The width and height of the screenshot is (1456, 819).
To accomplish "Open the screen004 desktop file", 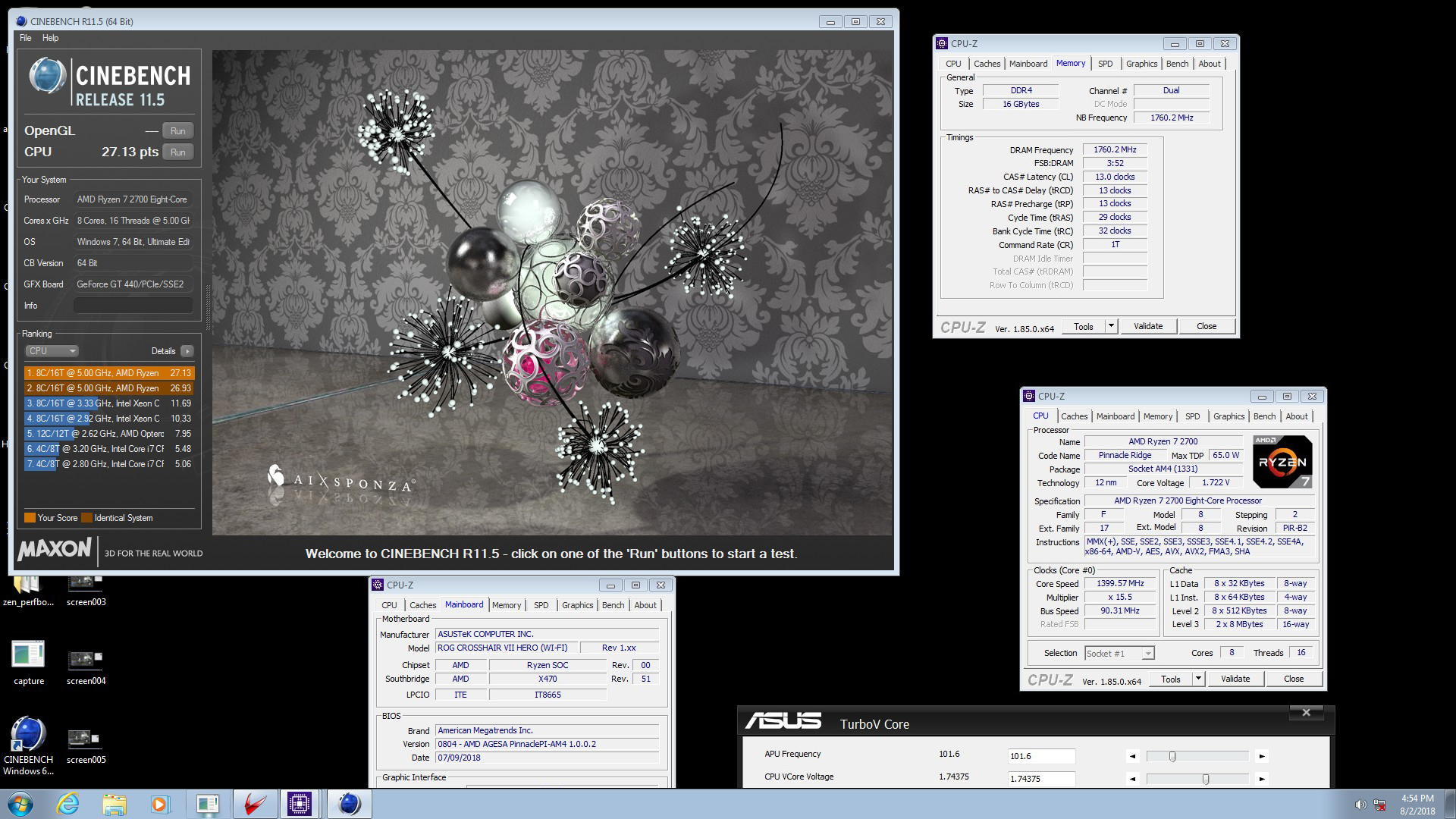I will (86, 667).
